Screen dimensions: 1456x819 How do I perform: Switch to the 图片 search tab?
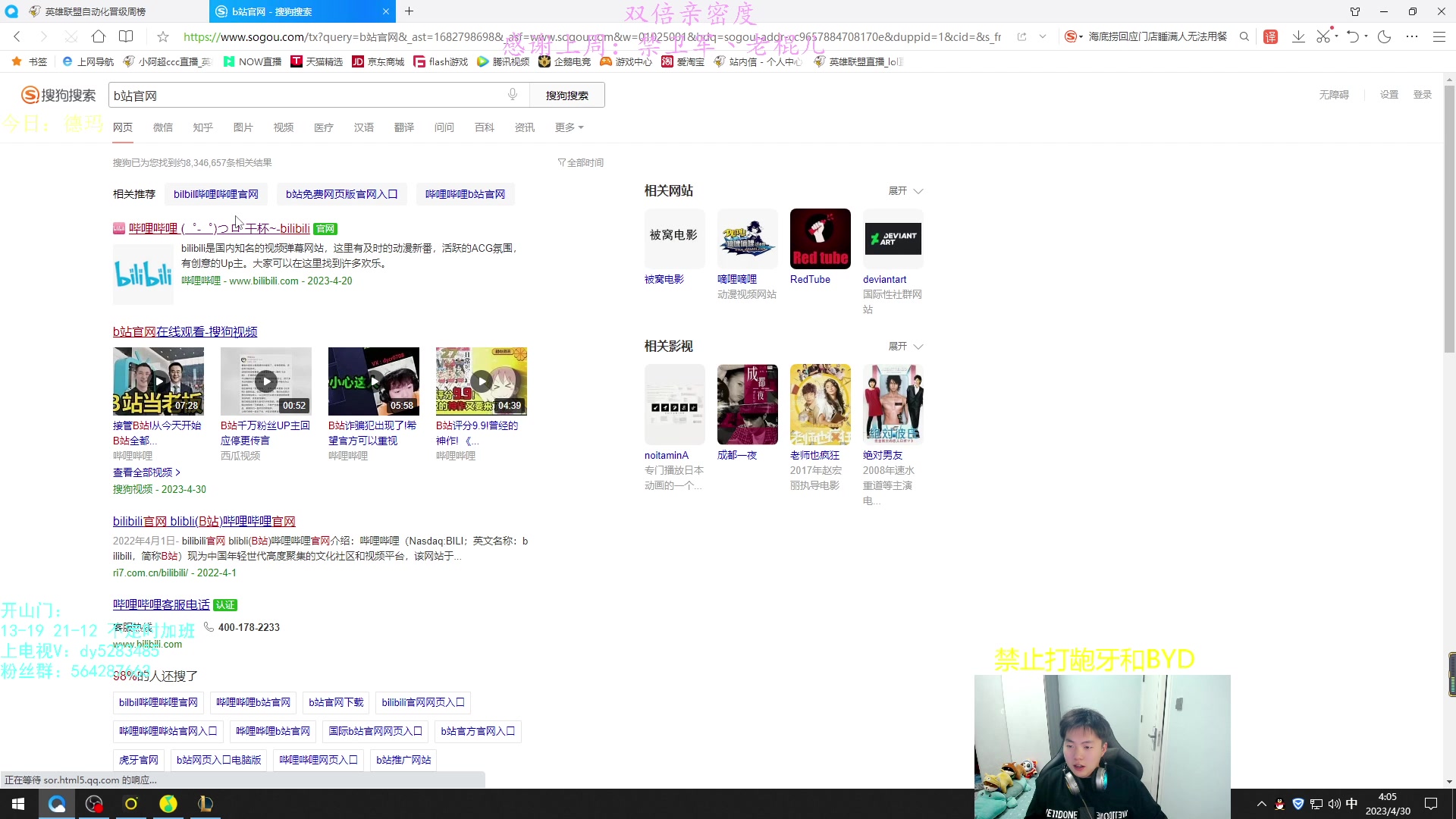243,127
